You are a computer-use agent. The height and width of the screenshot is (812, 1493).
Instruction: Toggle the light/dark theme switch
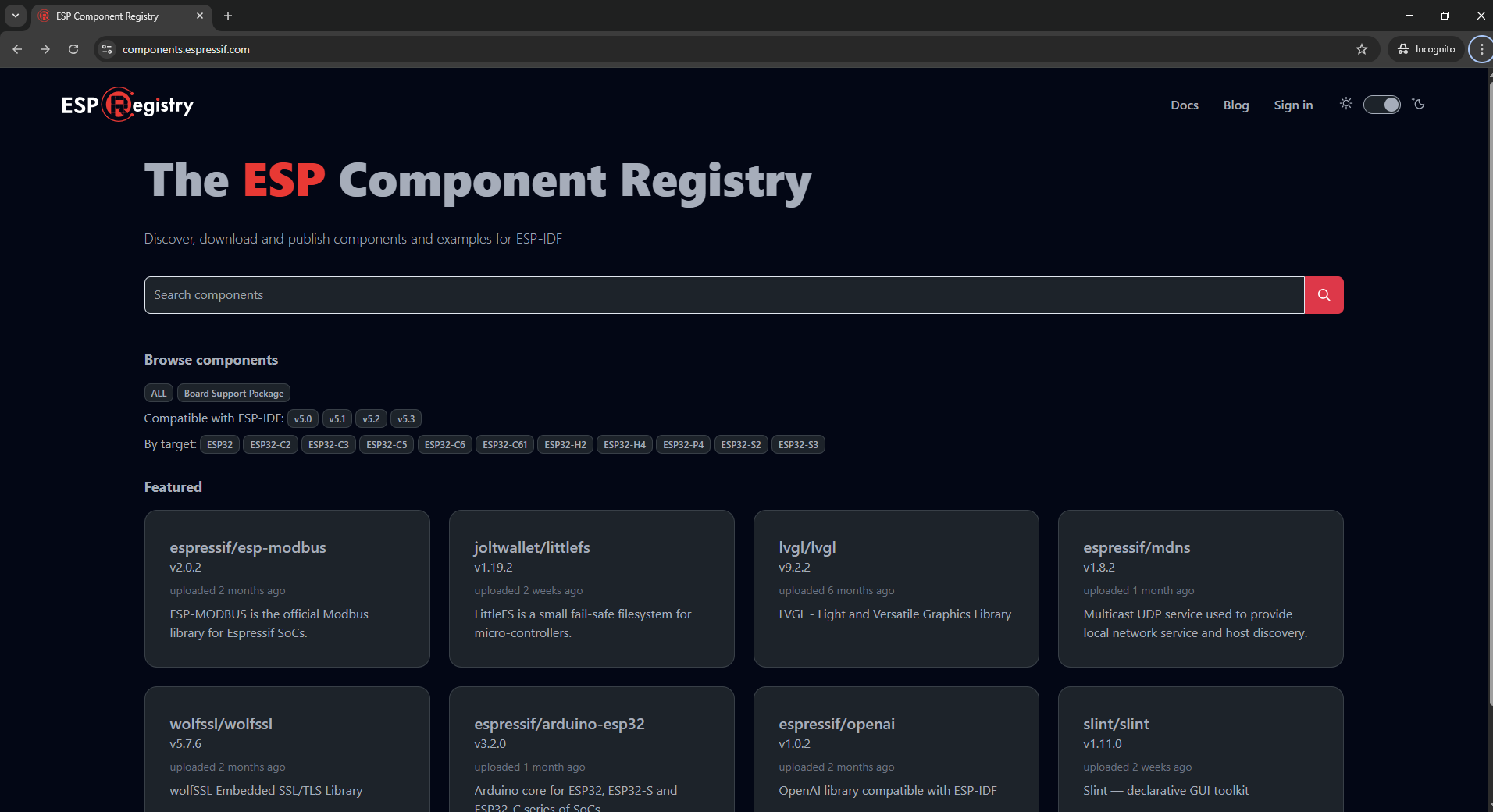[x=1382, y=105]
